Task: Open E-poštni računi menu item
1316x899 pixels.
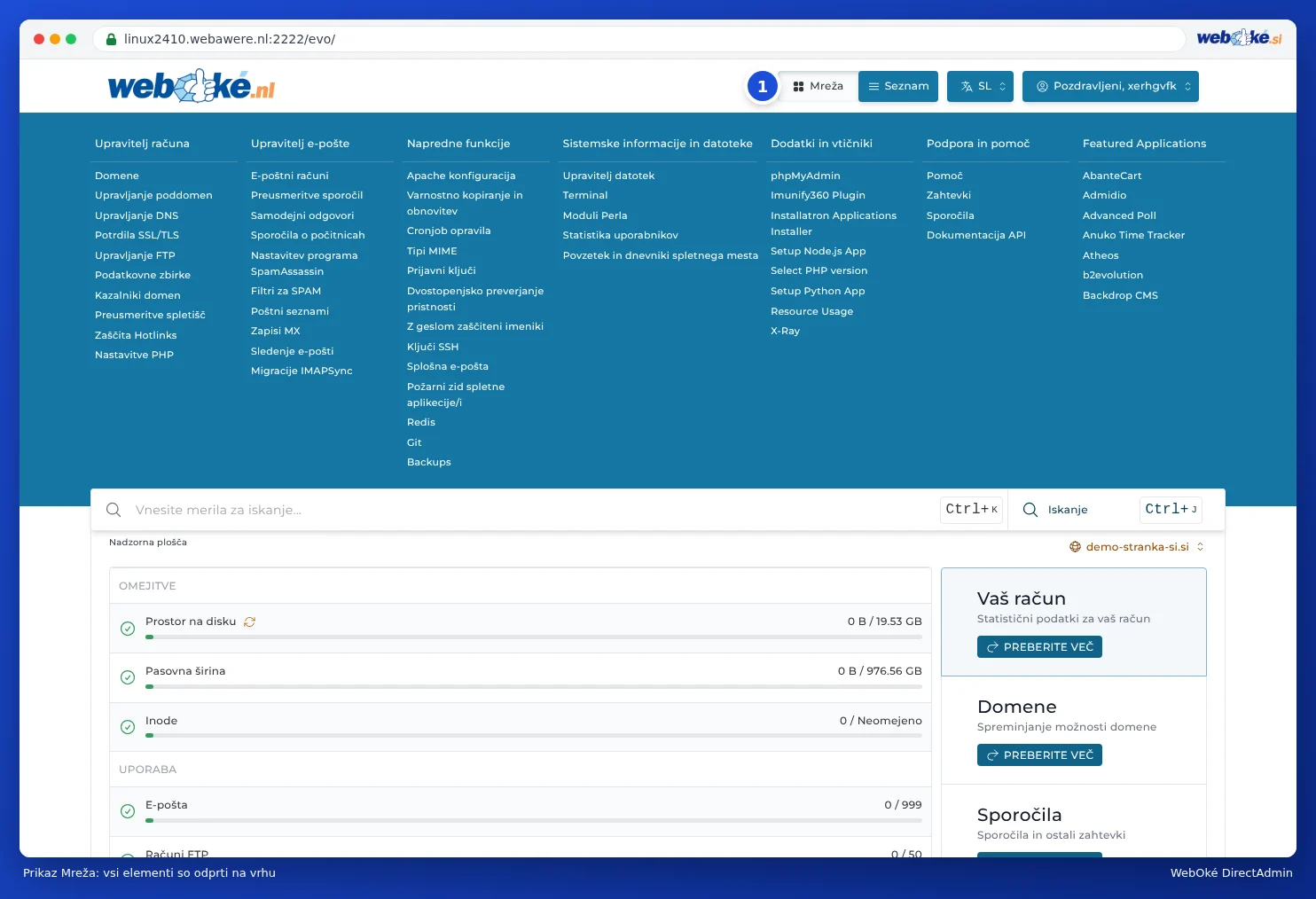Action: coord(290,176)
